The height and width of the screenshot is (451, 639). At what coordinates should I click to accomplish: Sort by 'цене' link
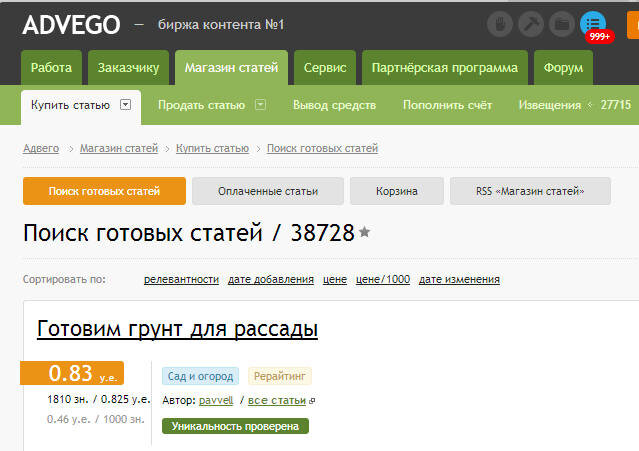coord(335,279)
